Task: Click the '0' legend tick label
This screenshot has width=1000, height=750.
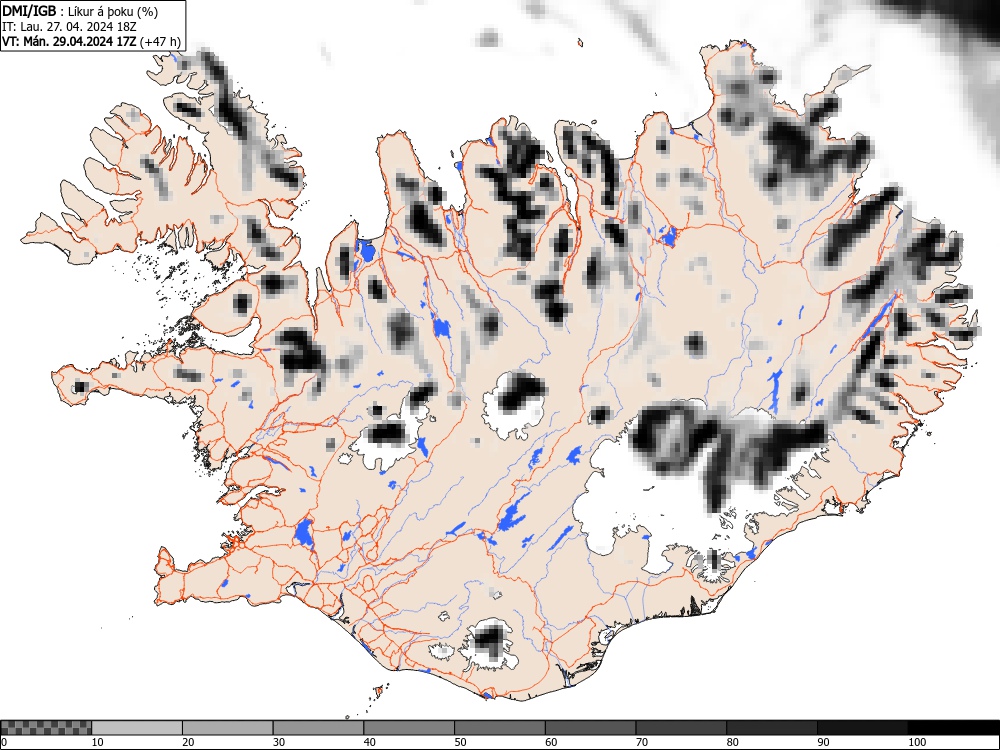Action: coord(4,742)
